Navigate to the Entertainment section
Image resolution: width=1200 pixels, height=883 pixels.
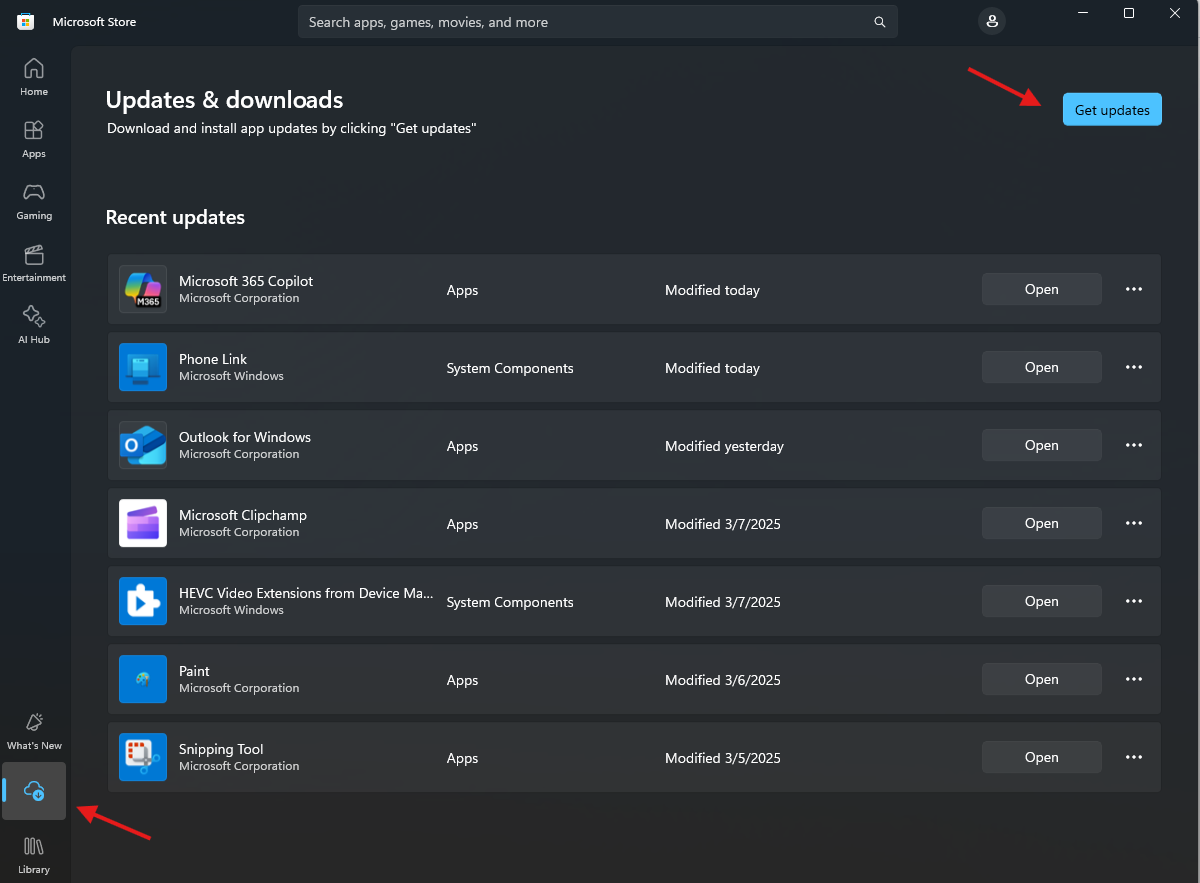pos(34,263)
